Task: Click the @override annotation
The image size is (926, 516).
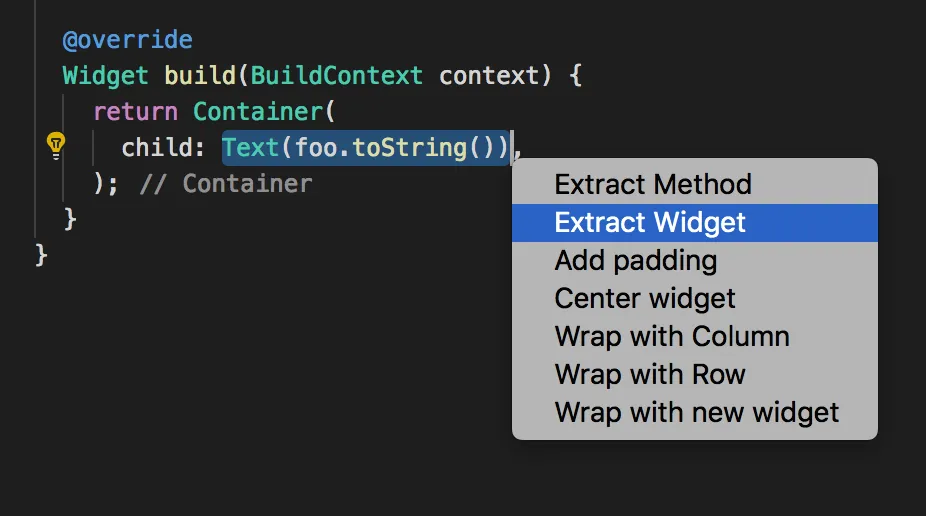Action: click(127, 41)
